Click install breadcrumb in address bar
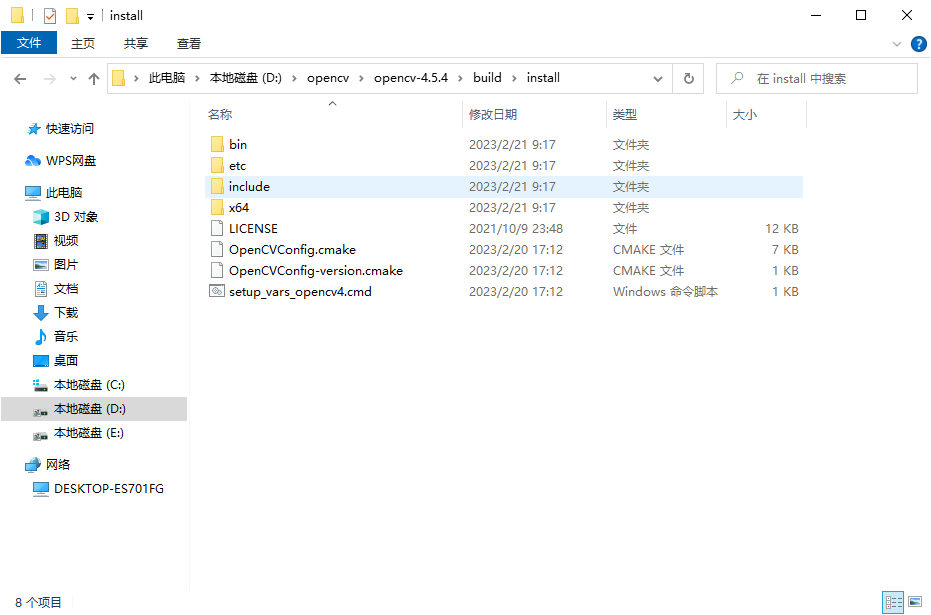931x615 pixels. click(543, 78)
